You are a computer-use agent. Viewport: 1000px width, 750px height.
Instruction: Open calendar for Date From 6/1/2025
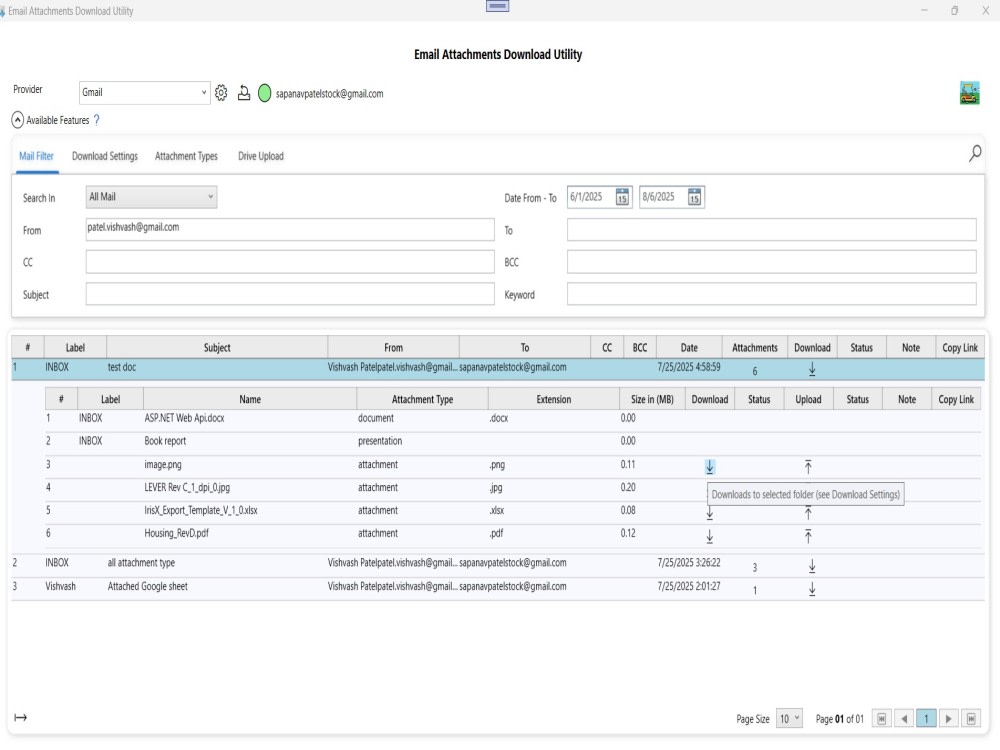point(622,197)
